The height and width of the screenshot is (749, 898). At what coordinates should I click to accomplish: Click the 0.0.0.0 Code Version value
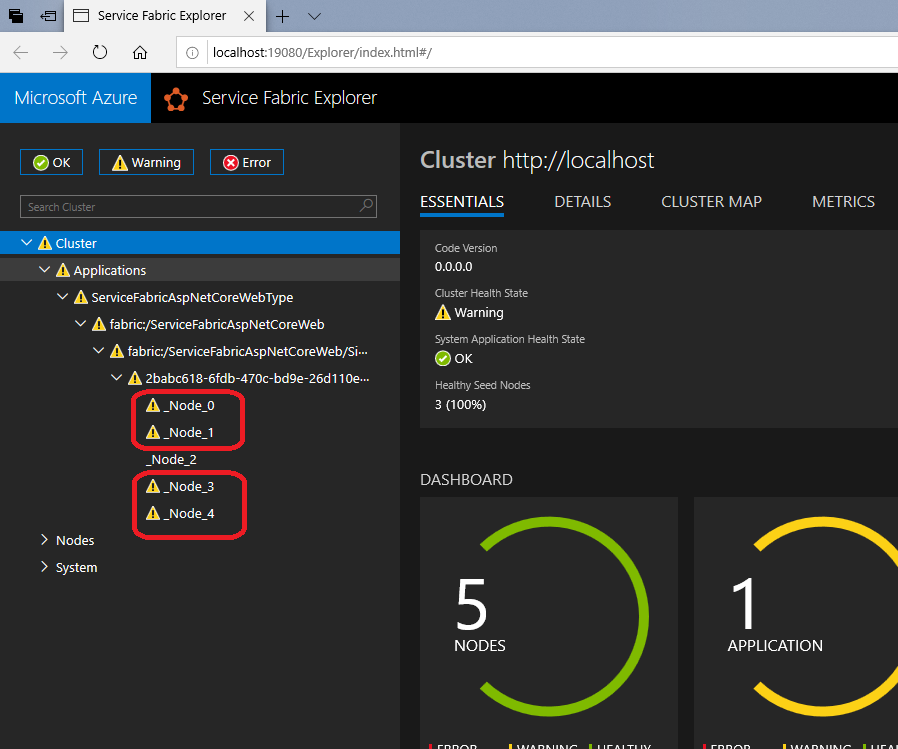pos(454,267)
